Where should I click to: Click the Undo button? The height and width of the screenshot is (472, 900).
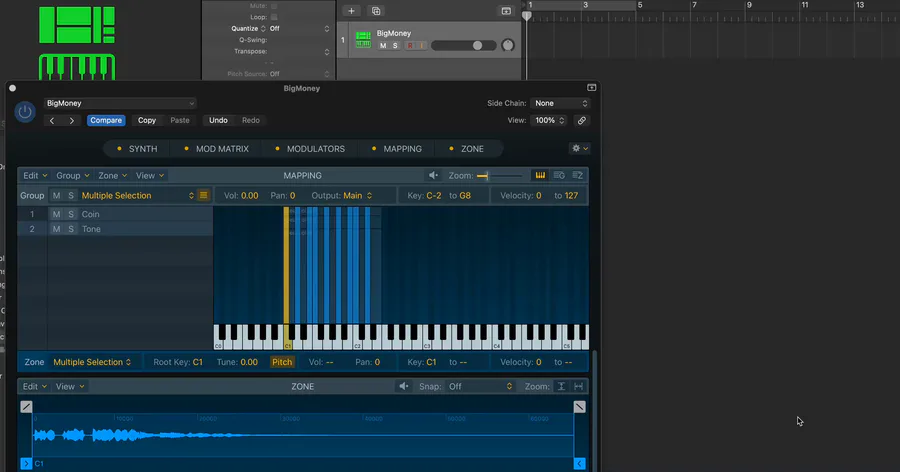click(218, 120)
